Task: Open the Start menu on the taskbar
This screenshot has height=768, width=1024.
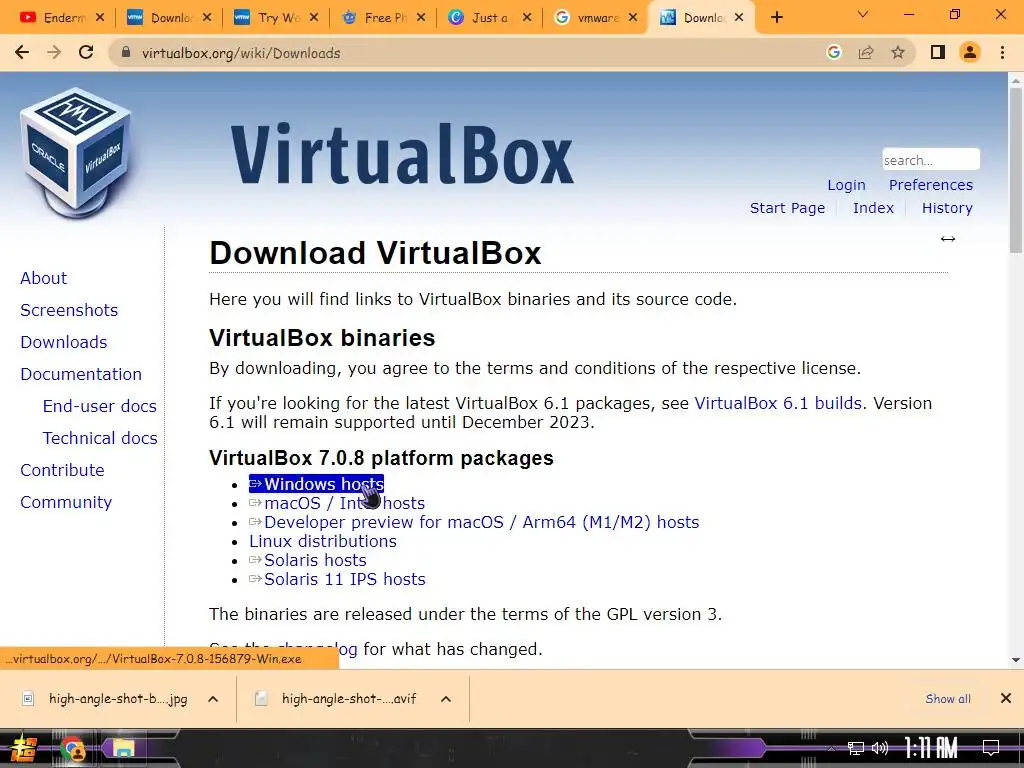Action: 23,748
